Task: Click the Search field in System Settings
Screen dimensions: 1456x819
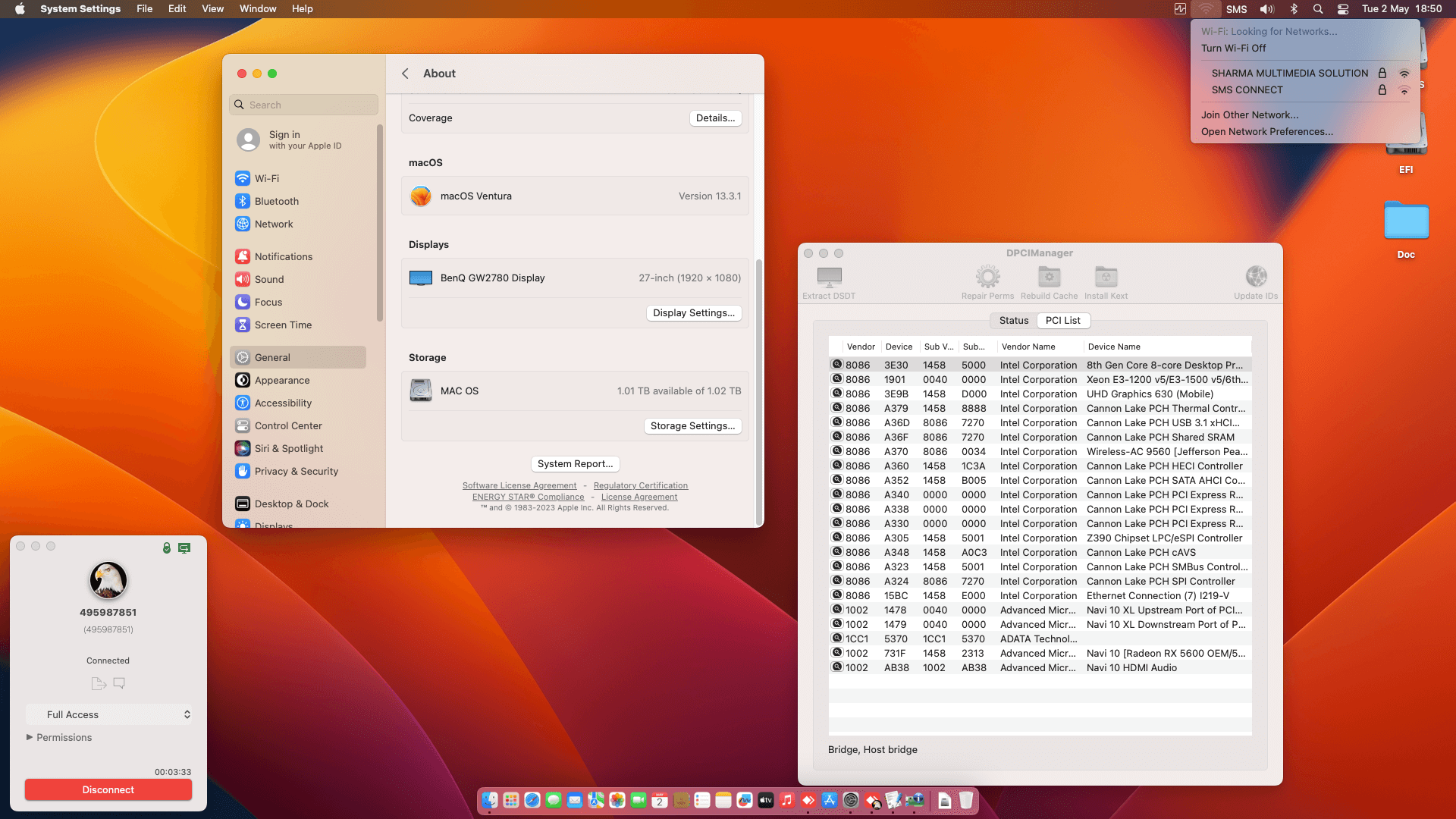Action: (303, 105)
